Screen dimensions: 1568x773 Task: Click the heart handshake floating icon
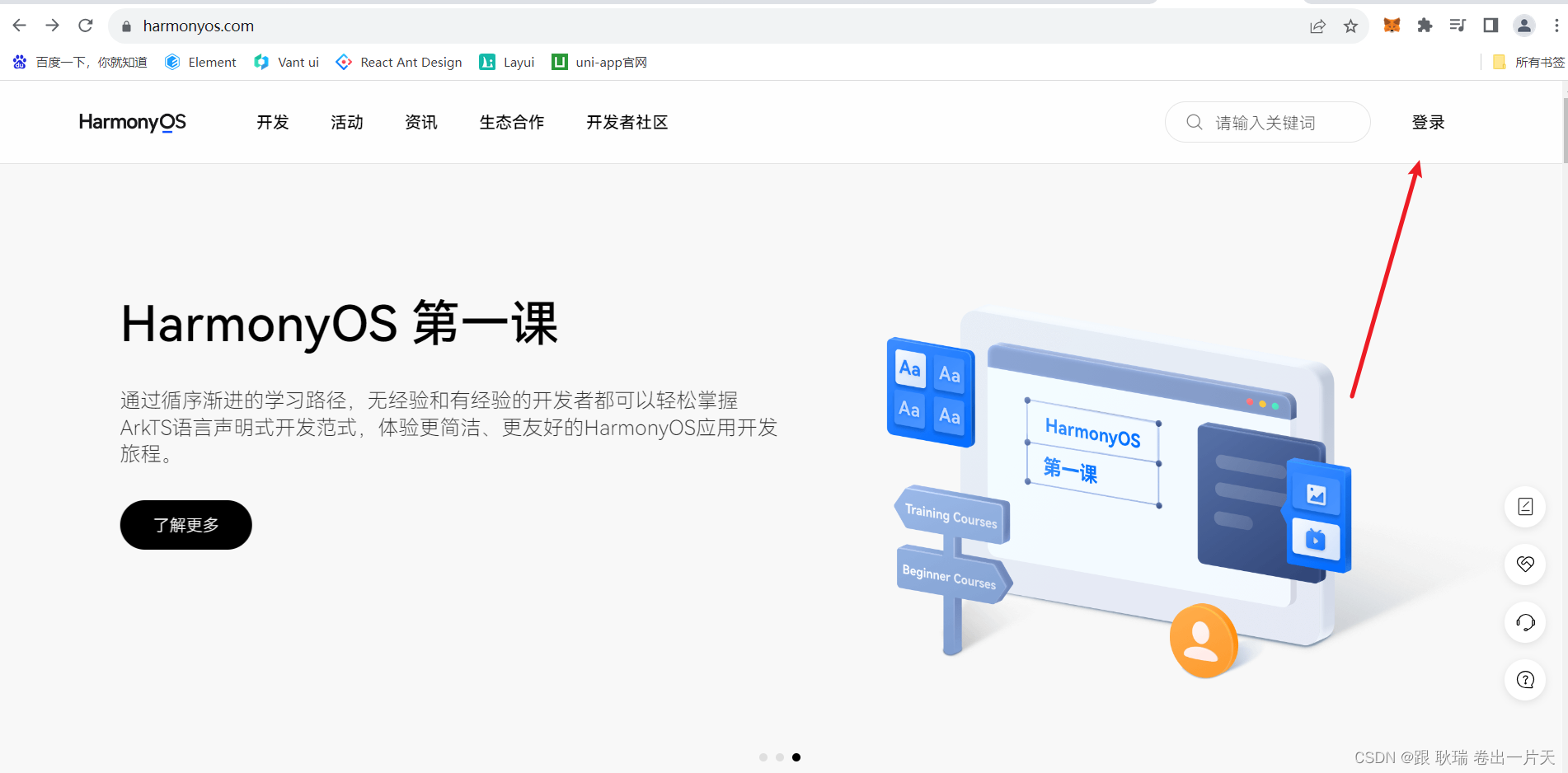[1525, 565]
